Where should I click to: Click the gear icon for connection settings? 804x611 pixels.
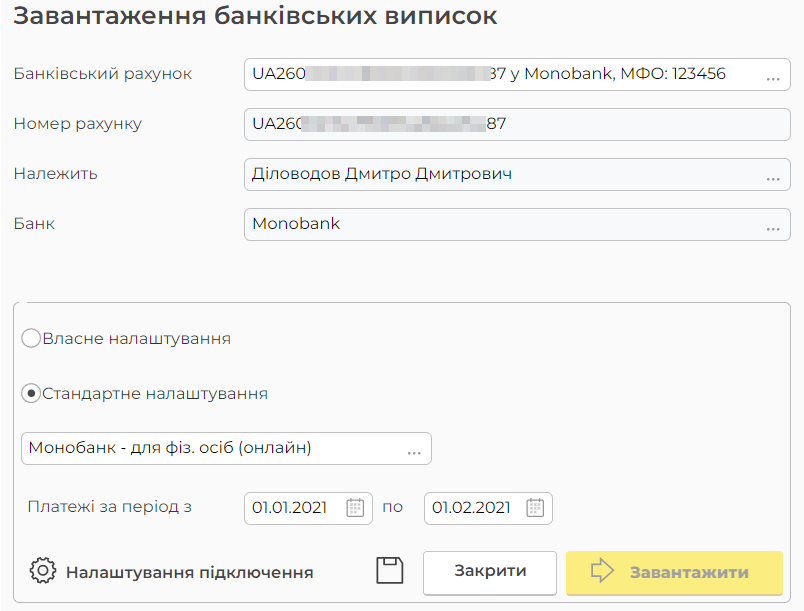42,572
